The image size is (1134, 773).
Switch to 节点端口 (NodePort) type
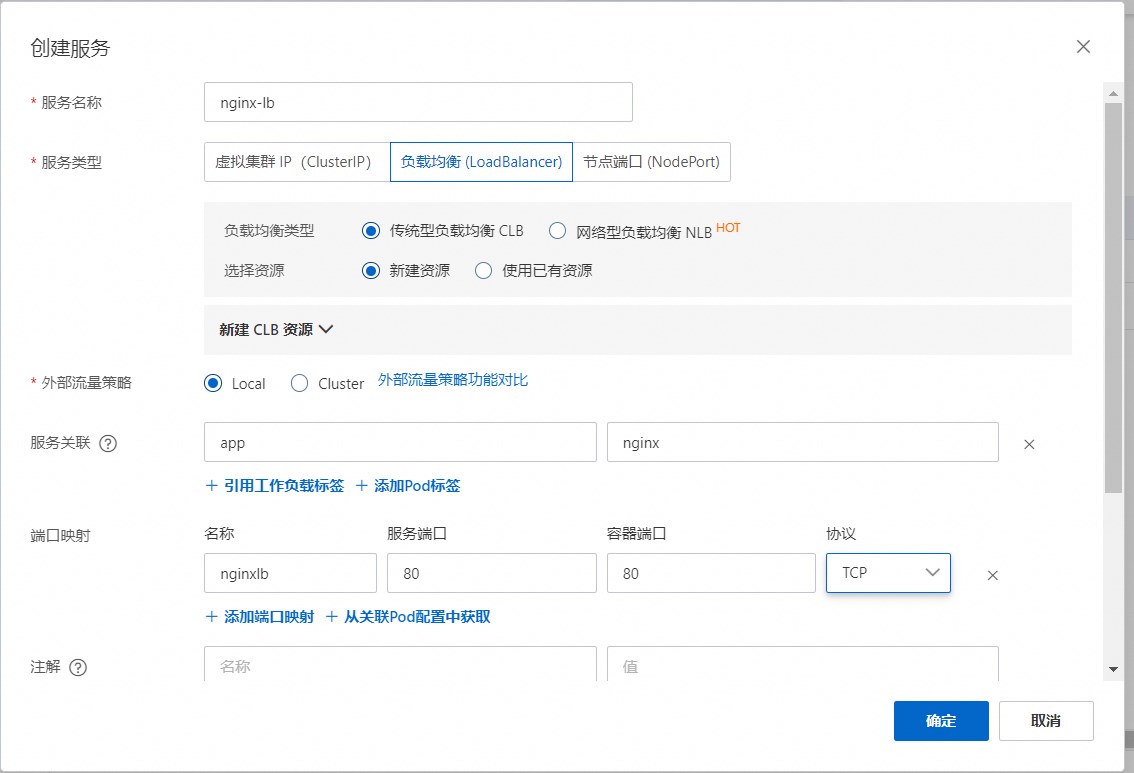[651, 162]
